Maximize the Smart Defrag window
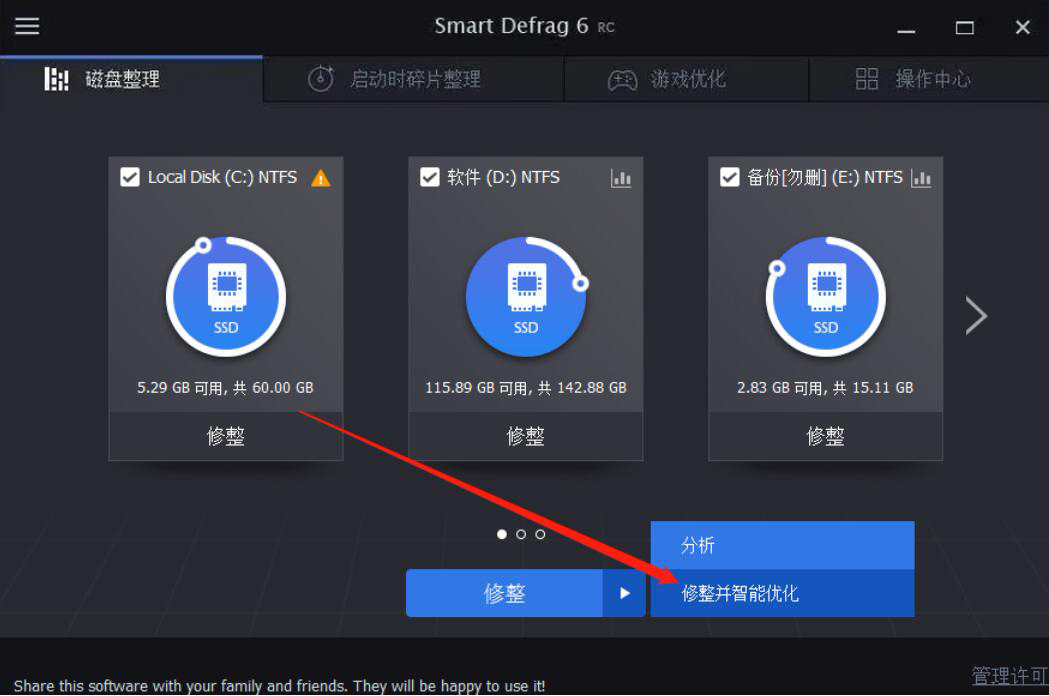1049x696 pixels. (x=965, y=27)
